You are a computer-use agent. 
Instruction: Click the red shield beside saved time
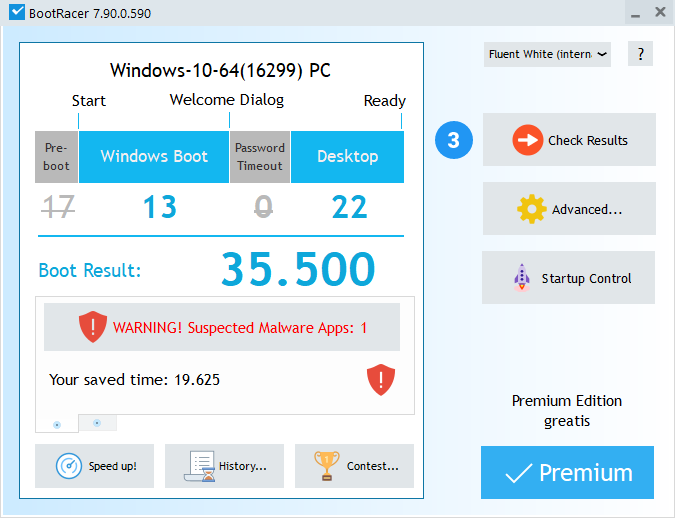(x=381, y=379)
